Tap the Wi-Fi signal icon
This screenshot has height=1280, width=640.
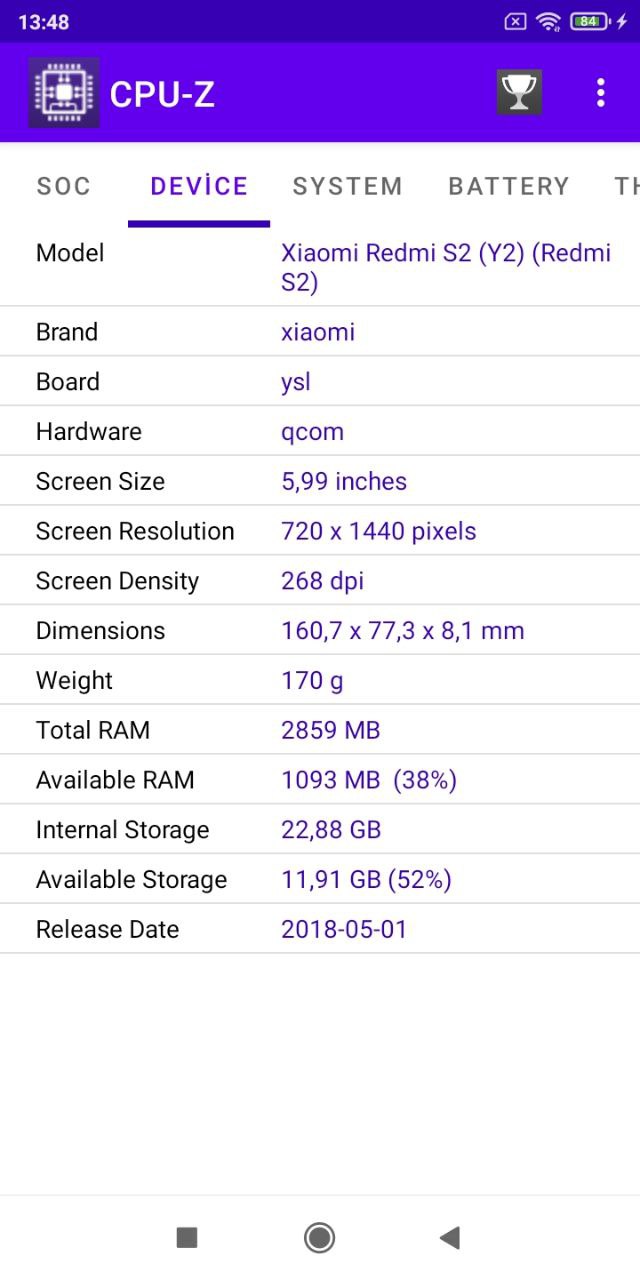click(547, 21)
